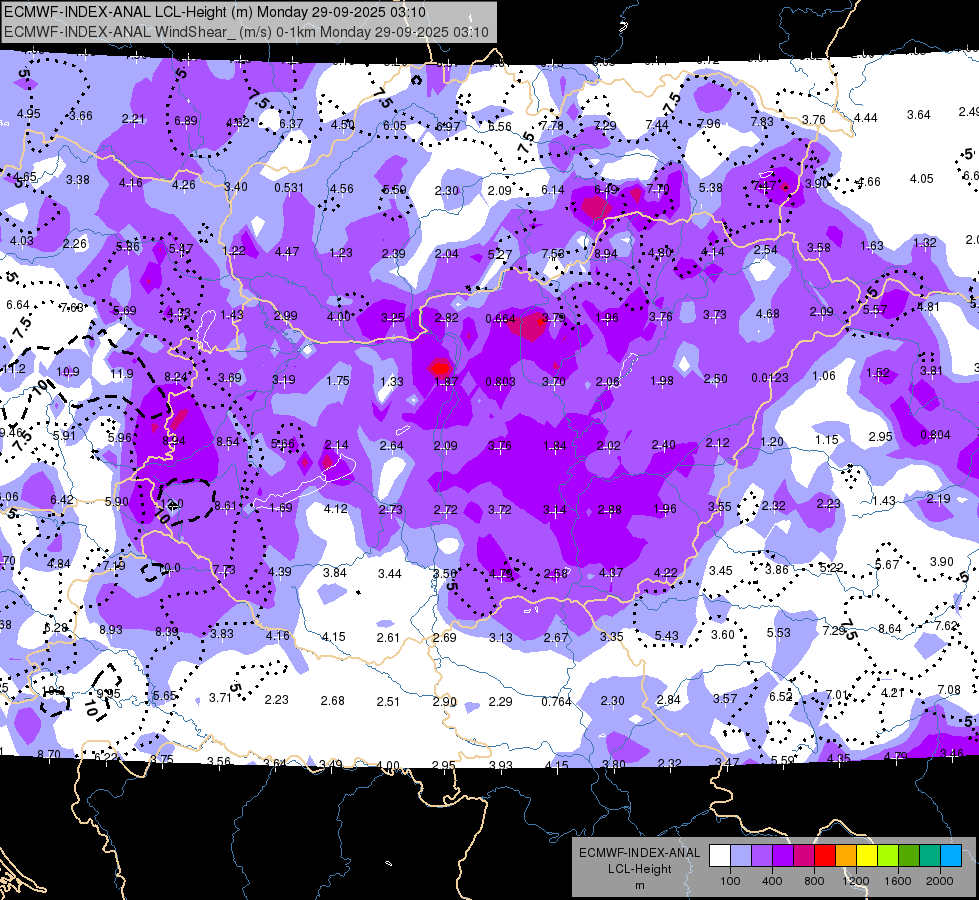The height and width of the screenshot is (900, 979).
Task: Click the wind shear value 3.14
Action: click(x=554, y=510)
